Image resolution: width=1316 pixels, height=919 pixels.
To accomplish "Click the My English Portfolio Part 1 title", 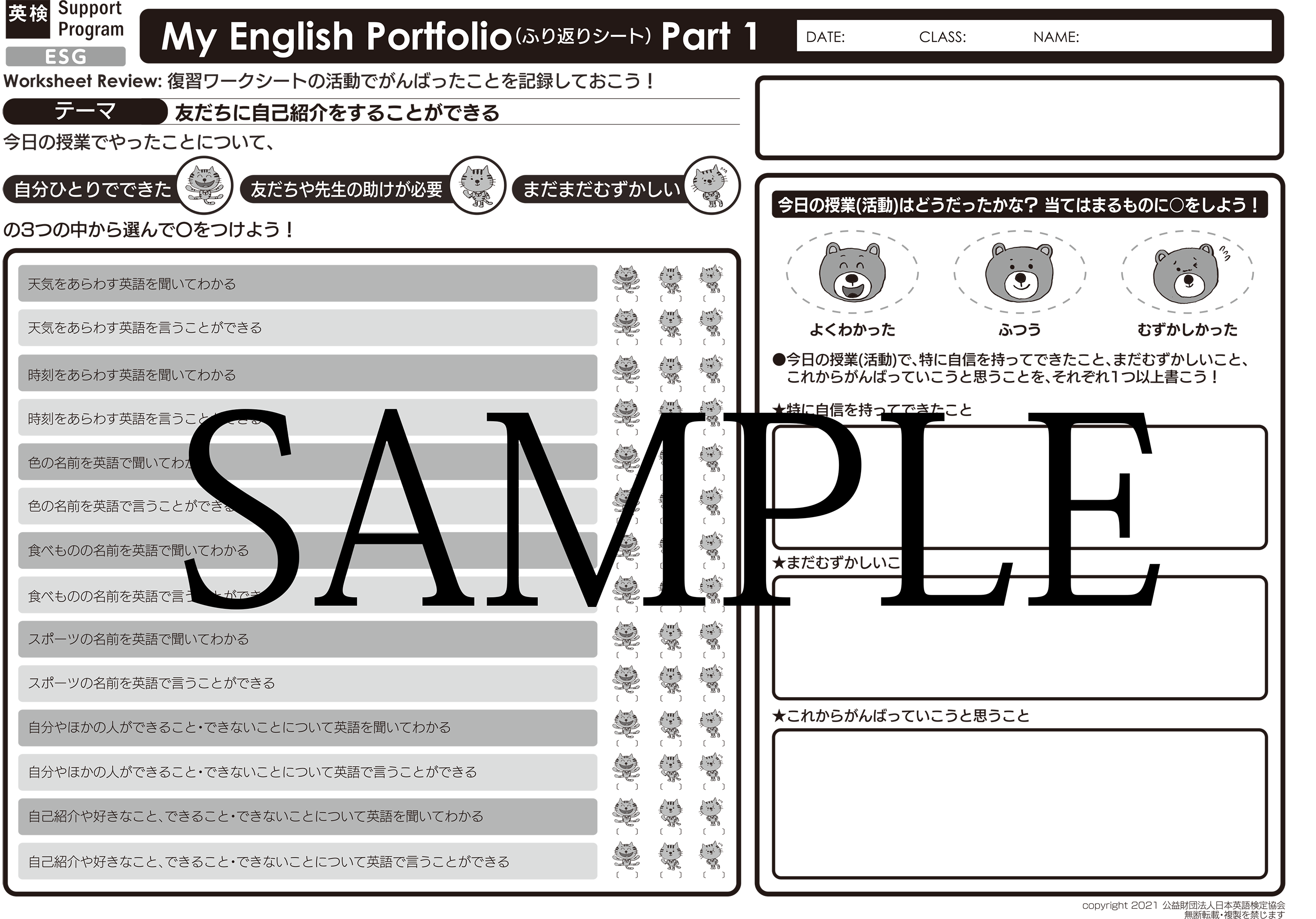I will pos(460,37).
